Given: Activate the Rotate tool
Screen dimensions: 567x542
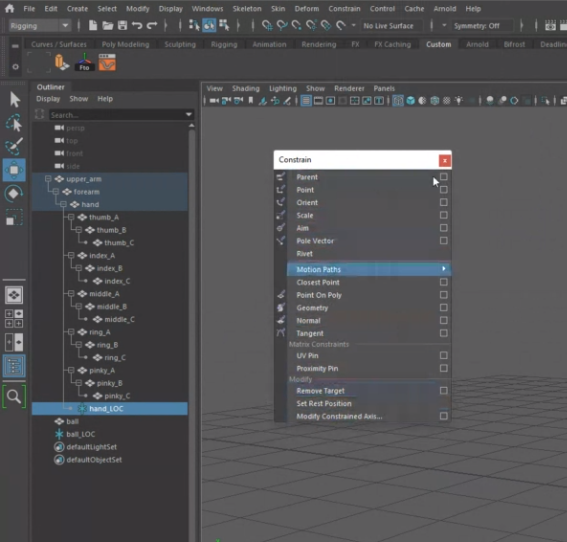Looking at the screenshot, I should (14, 194).
